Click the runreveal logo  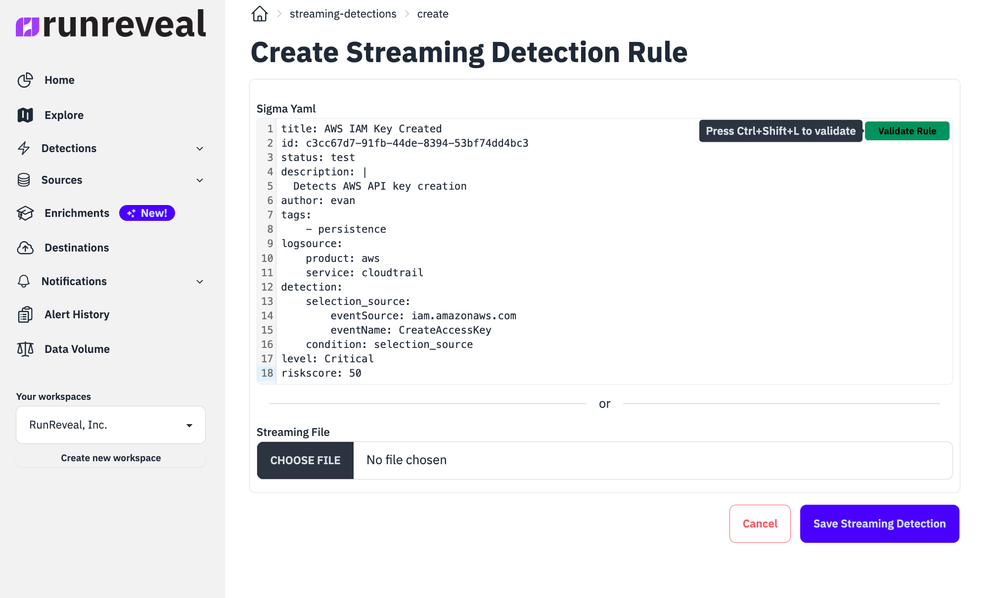click(110, 27)
